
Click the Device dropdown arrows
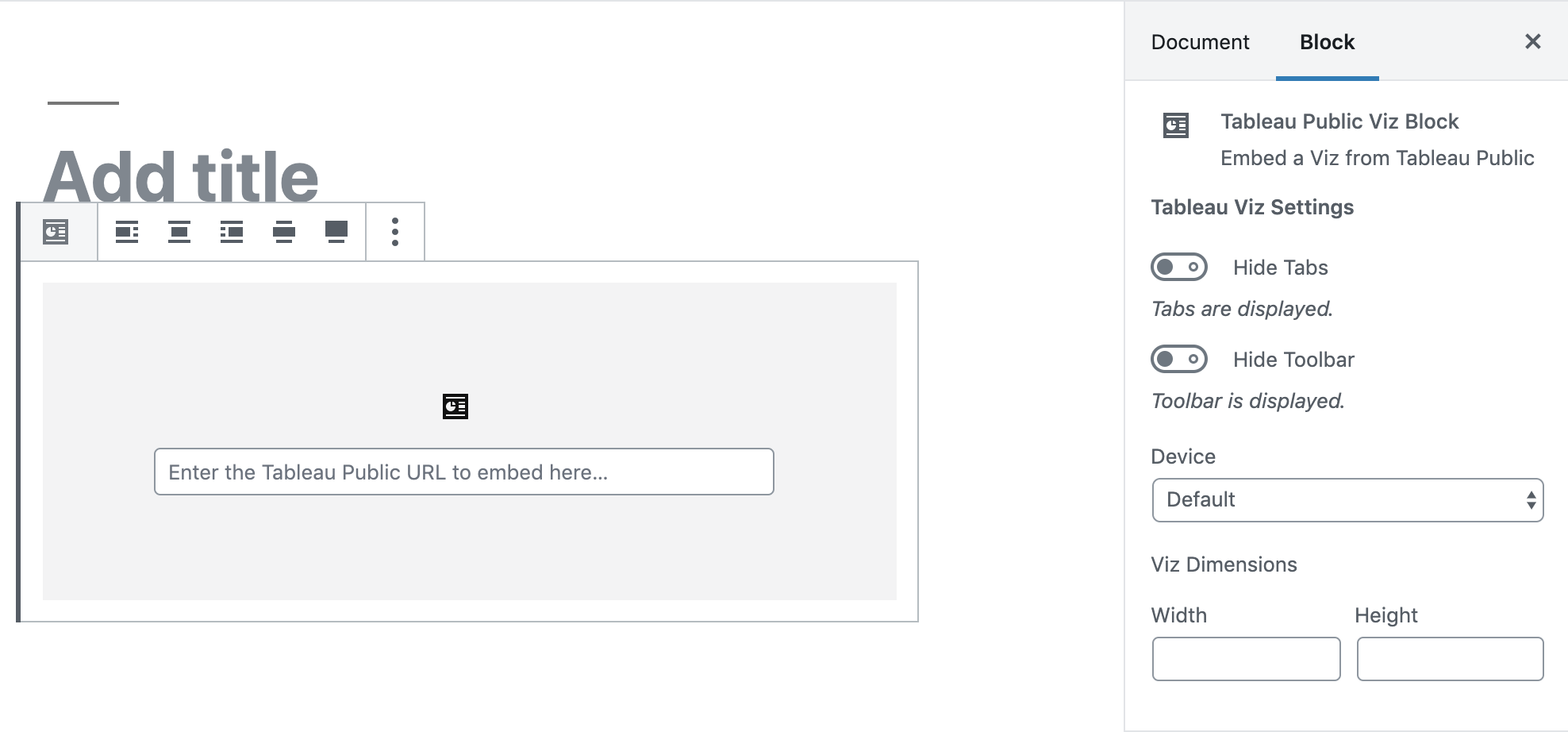tap(1531, 500)
